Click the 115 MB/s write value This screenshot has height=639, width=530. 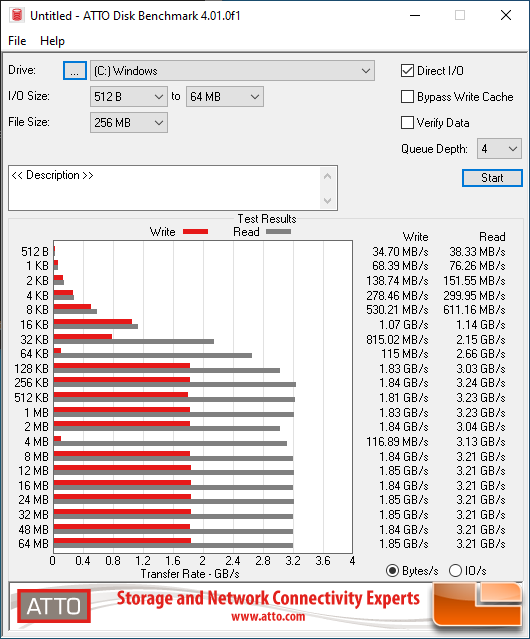[405, 354]
